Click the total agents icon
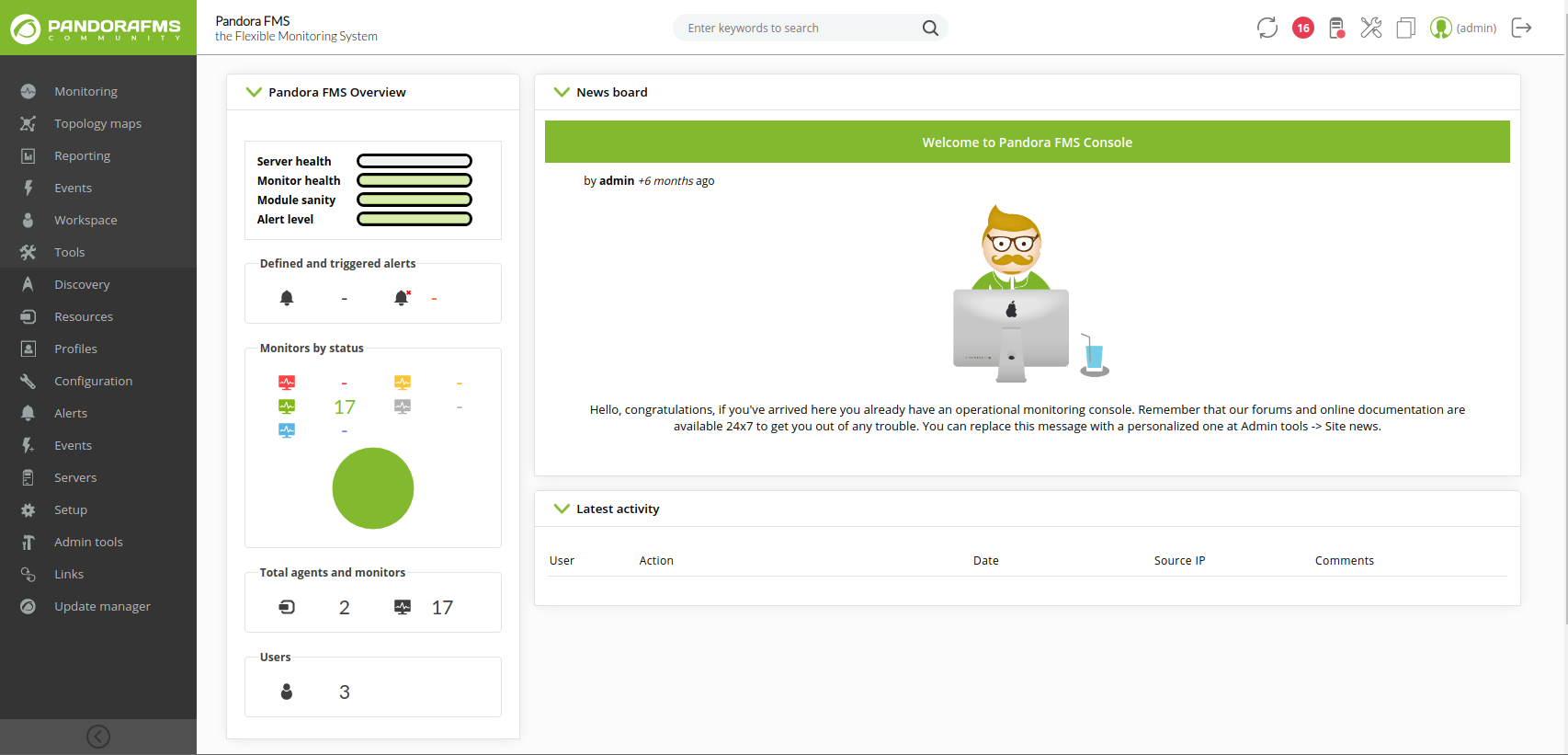Image resolution: width=1568 pixels, height=755 pixels. coord(287,607)
